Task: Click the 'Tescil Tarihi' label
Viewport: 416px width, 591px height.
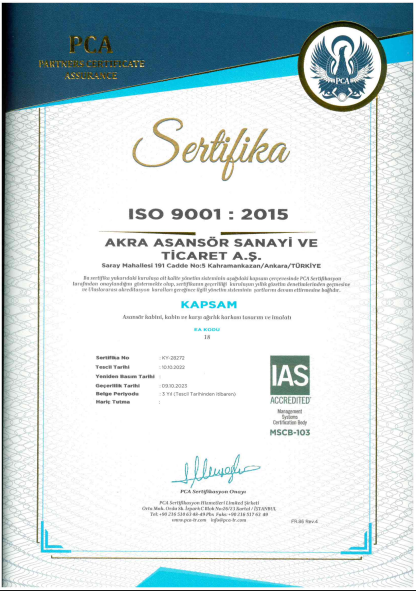Action: point(112,367)
